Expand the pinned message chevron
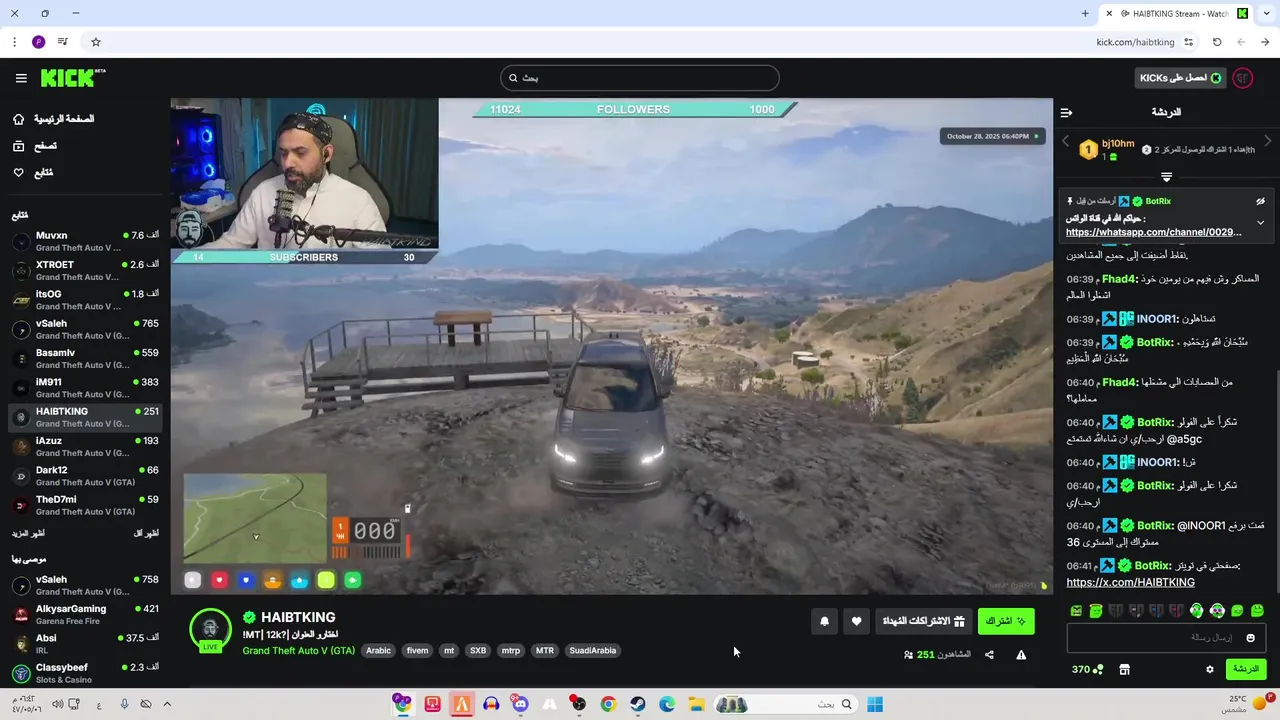Screen dimensions: 1280x720 [x=1260, y=222]
